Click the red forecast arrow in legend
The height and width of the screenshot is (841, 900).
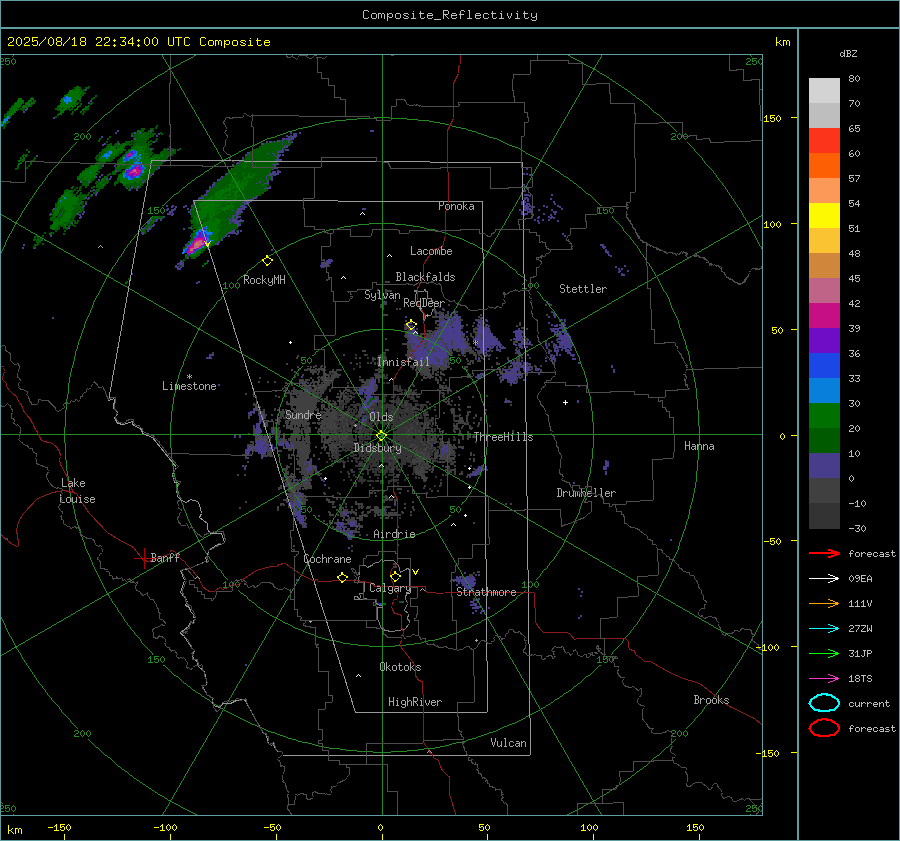[x=824, y=553]
